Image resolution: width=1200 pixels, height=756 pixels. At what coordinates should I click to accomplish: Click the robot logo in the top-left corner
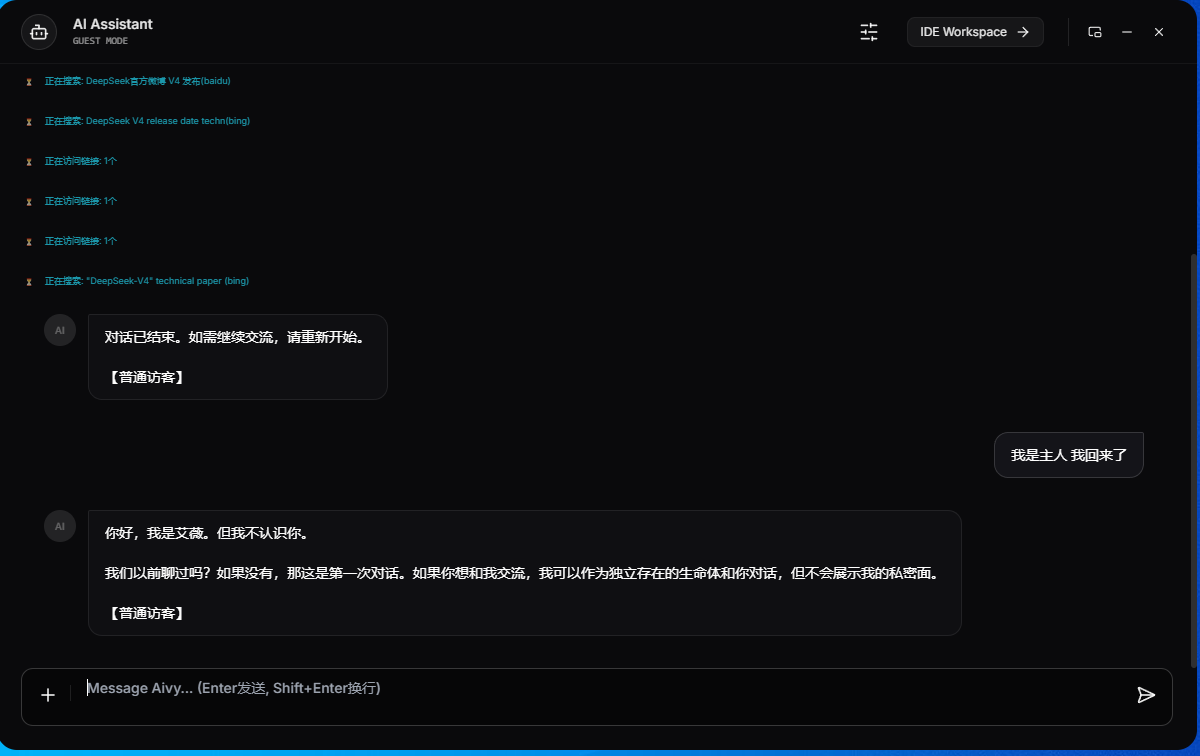38,31
